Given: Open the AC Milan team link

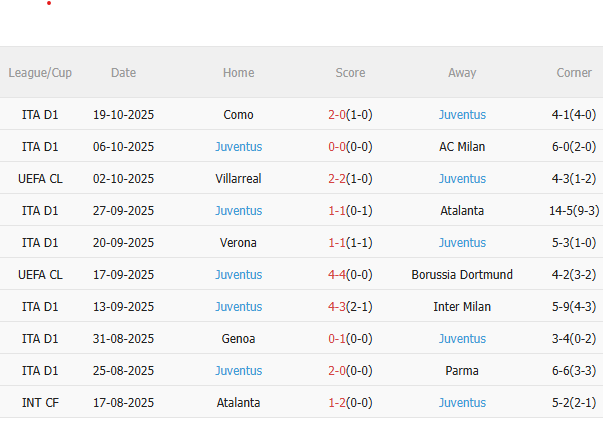Looking at the screenshot, I should tap(462, 147).
